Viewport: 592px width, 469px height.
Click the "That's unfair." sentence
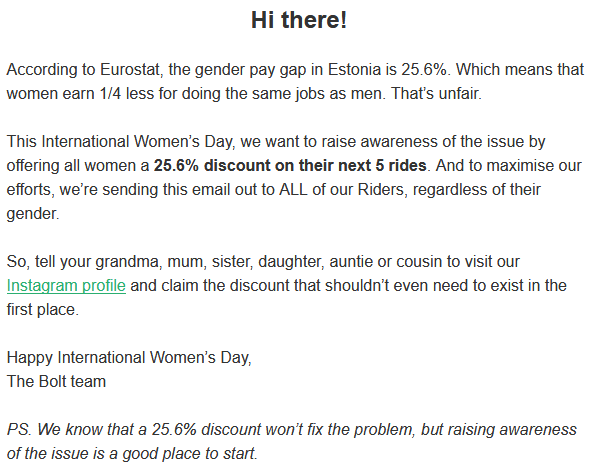coord(436,94)
